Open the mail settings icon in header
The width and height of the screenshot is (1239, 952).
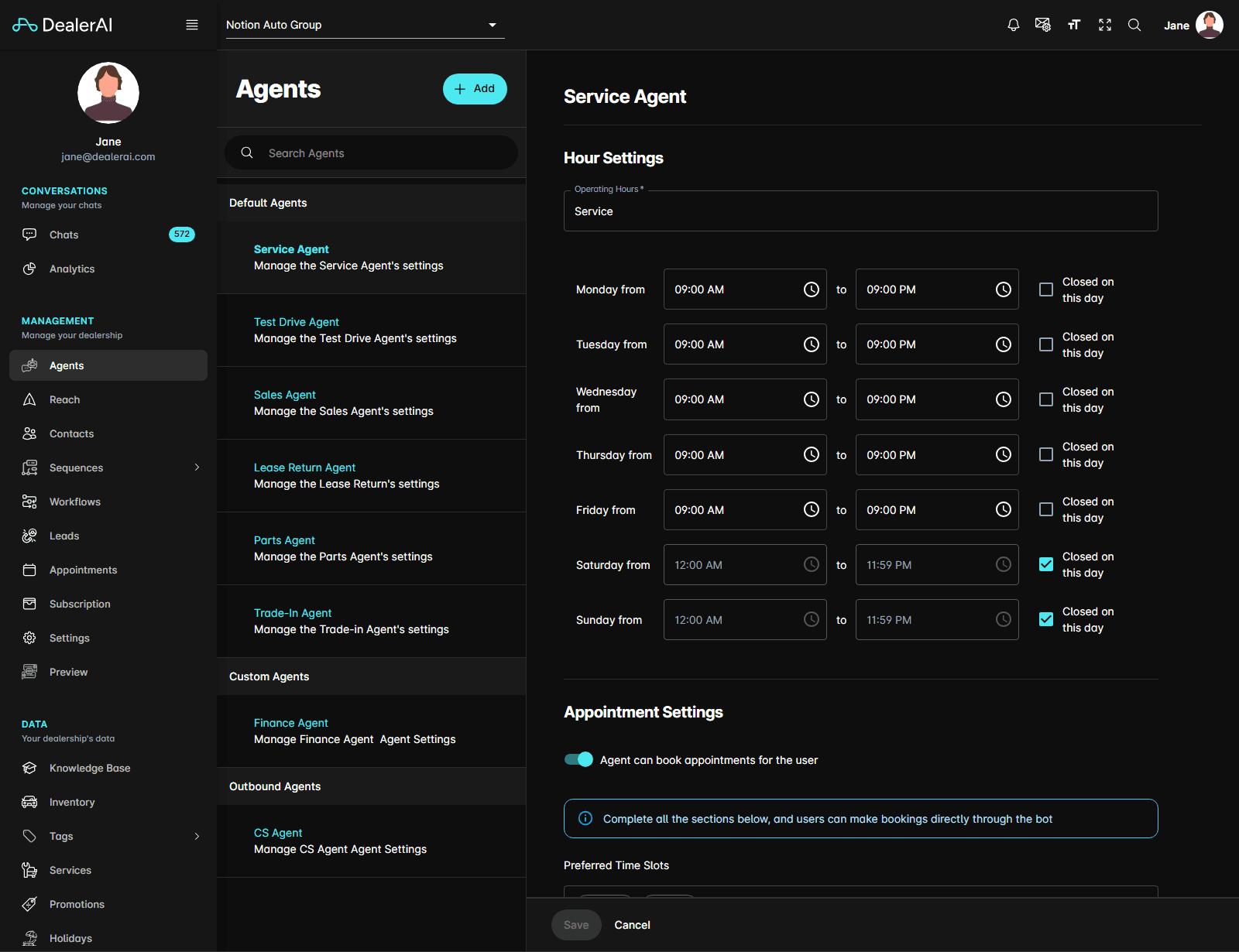pos(1043,25)
